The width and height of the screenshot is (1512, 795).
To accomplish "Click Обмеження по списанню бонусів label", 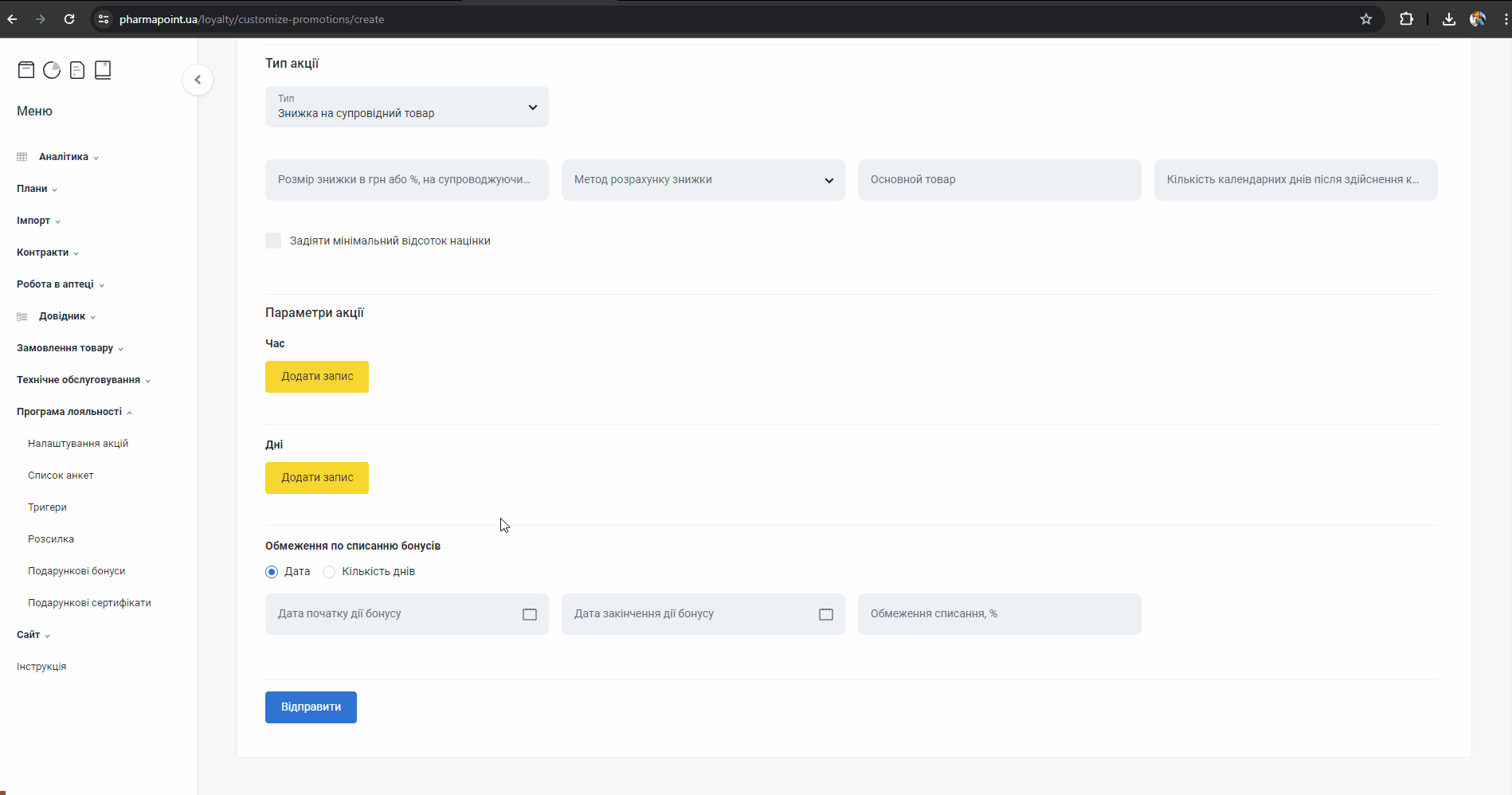I will click(x=353, y=546).
